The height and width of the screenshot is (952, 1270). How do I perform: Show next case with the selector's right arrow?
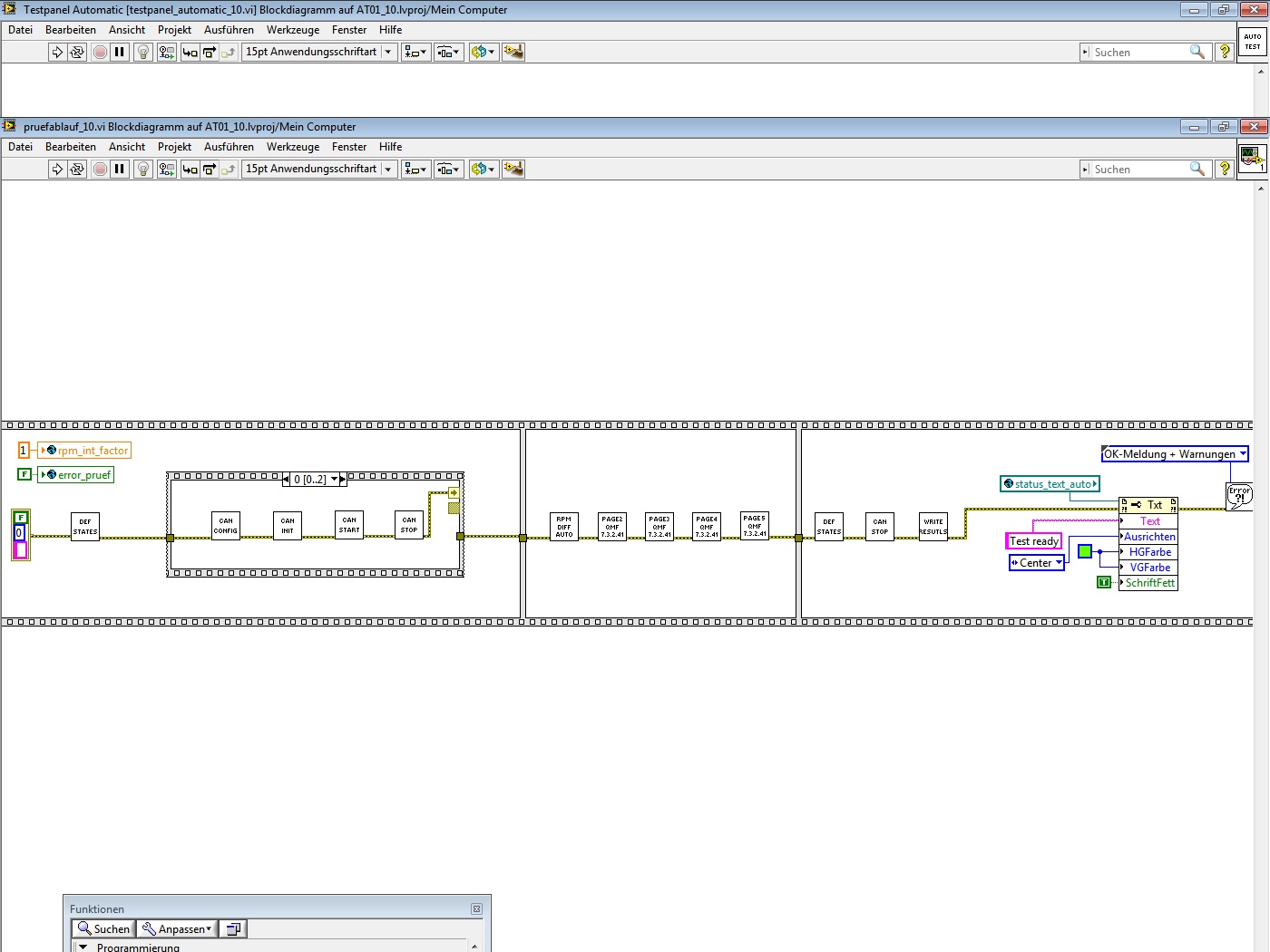343,480
